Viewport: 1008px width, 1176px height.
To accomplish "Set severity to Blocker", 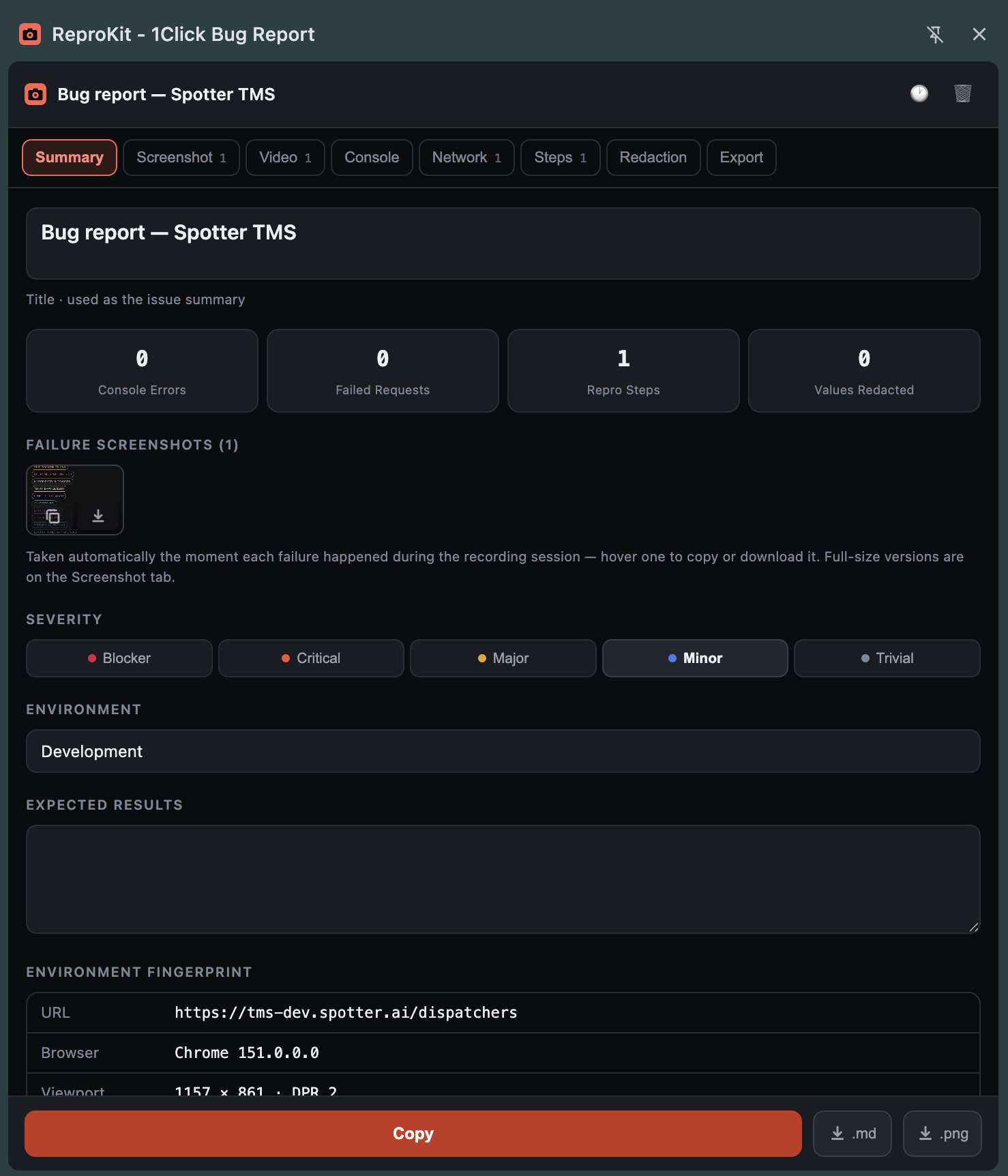I will pyautogui.click(x=119, y=658).
